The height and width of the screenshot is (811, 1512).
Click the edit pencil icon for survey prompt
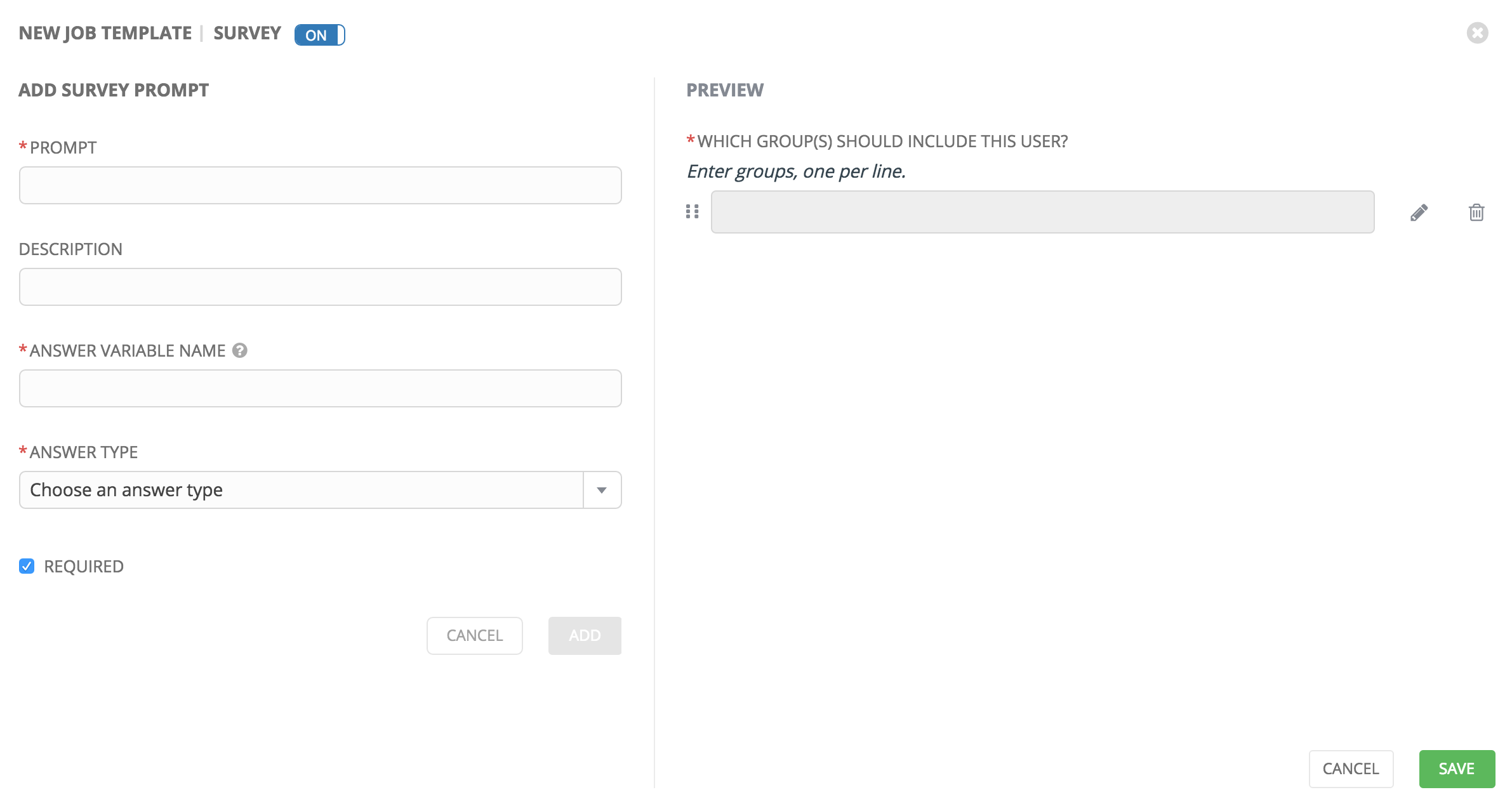[1417, 212]
